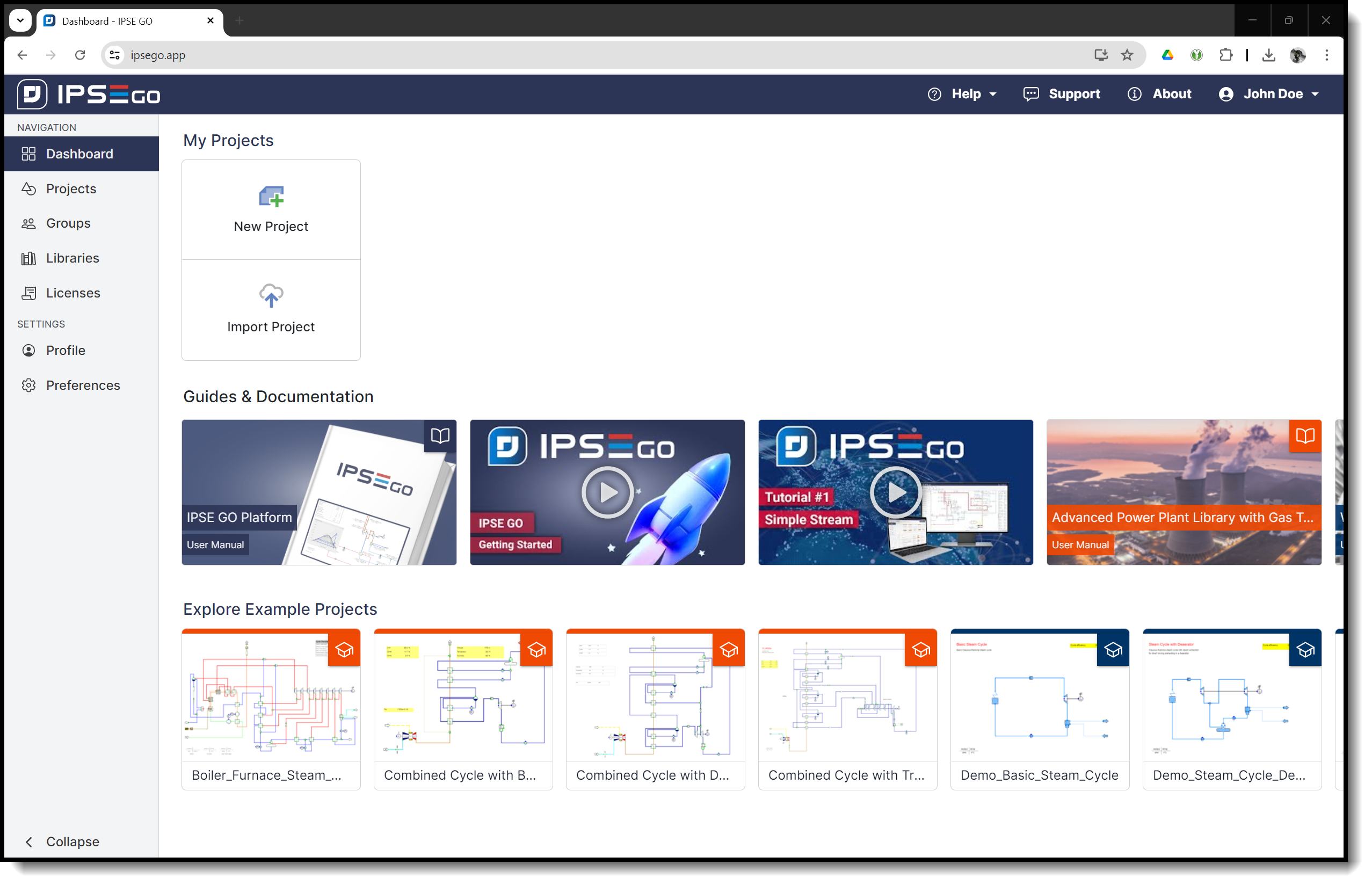Open Support via the chat icon
Viewport: 1372px width, 886px height.
pyautogui.click(x=1031, y=94)
